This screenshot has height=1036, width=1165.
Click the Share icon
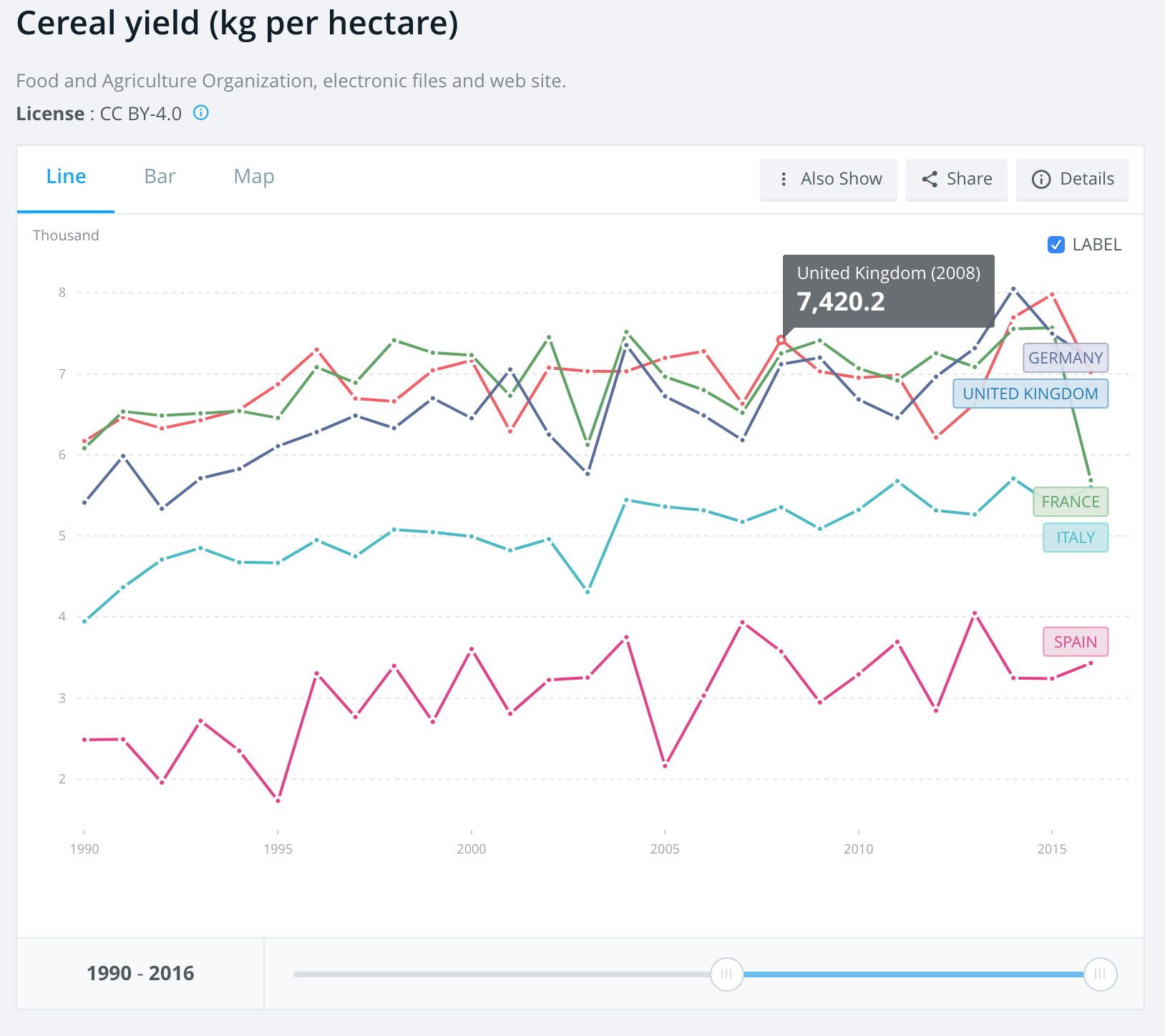(930, 179)
